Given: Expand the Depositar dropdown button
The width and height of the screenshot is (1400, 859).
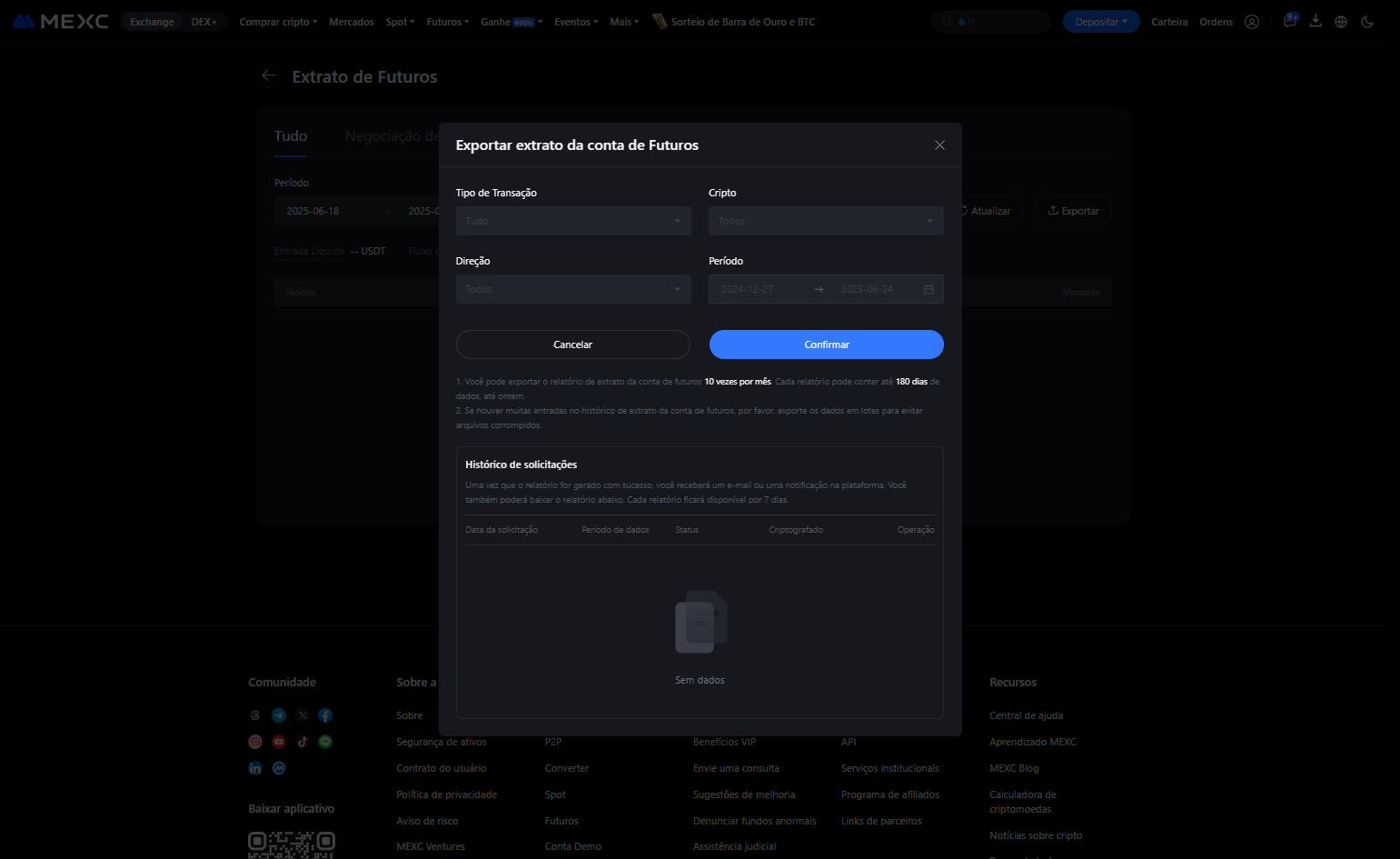Looking at the screenshot, I should [1101, 22].
